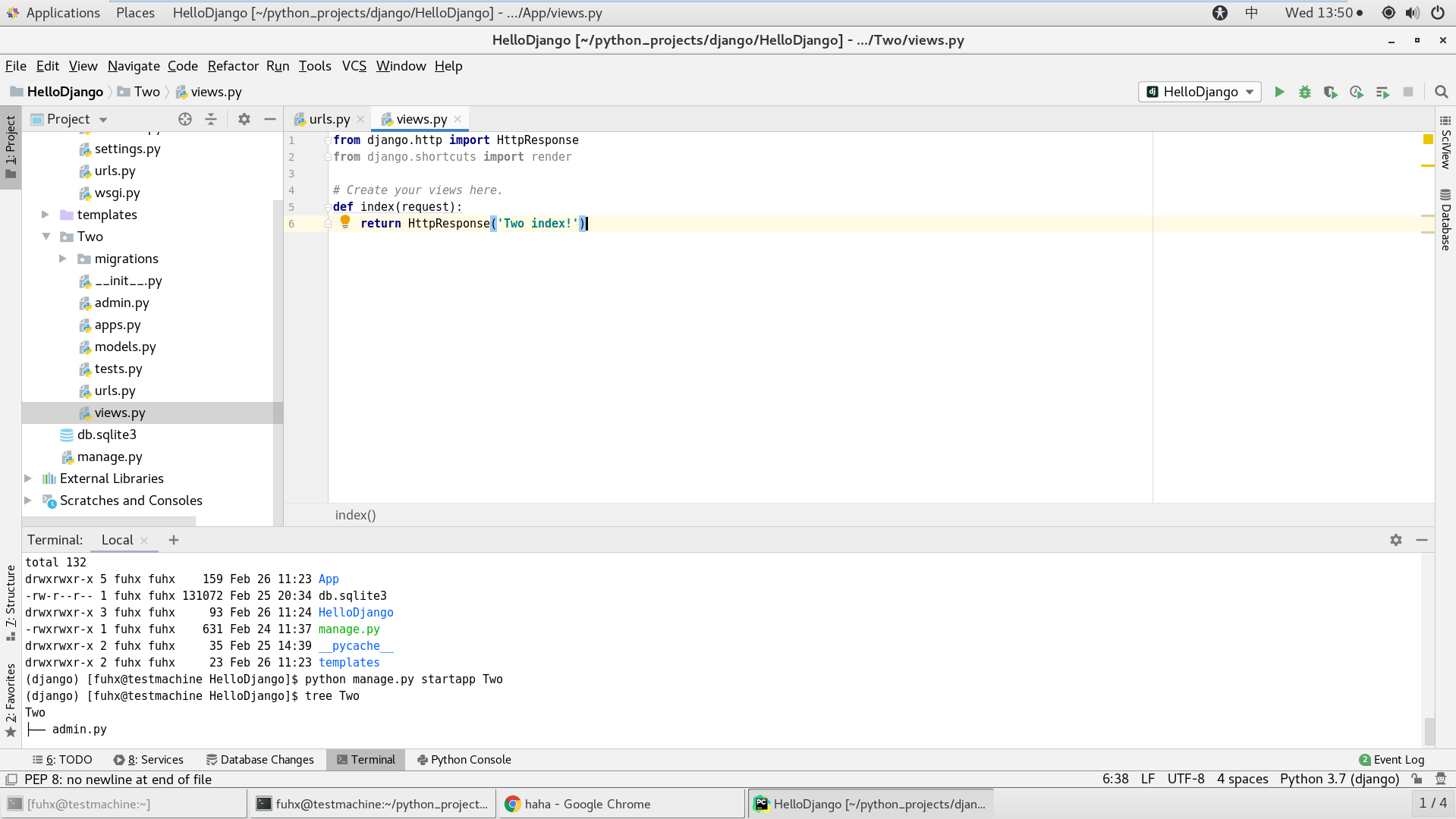Switch to the urls.py editor tab
The width and height of the screenshot is (1456, 819).
(329, 119)
